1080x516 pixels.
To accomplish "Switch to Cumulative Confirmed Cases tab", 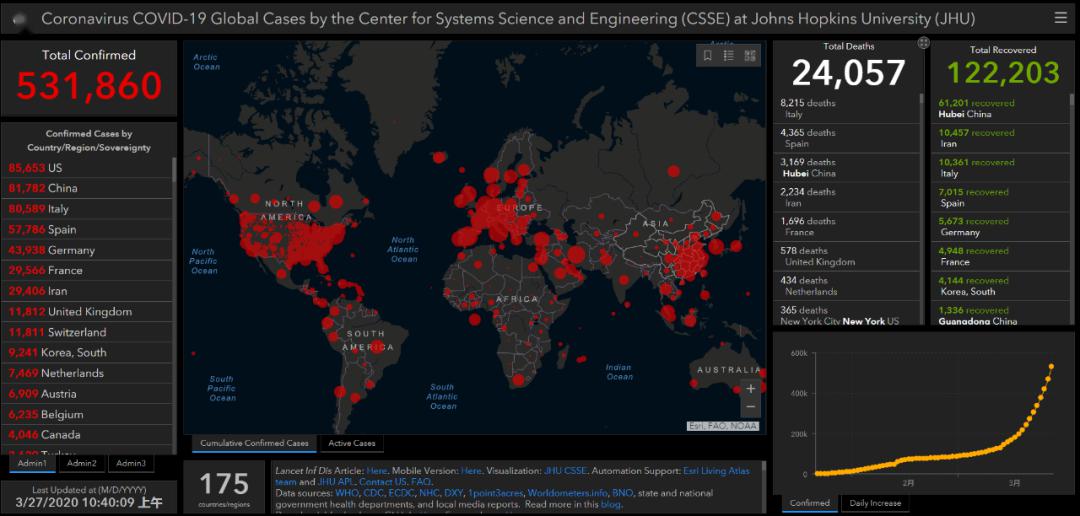I will coord(254,443).
